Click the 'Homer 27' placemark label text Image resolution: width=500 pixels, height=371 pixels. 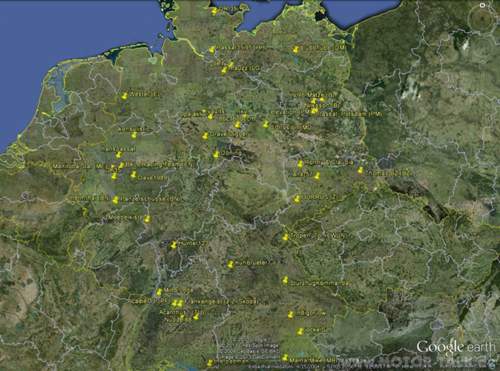pos(191,244)
